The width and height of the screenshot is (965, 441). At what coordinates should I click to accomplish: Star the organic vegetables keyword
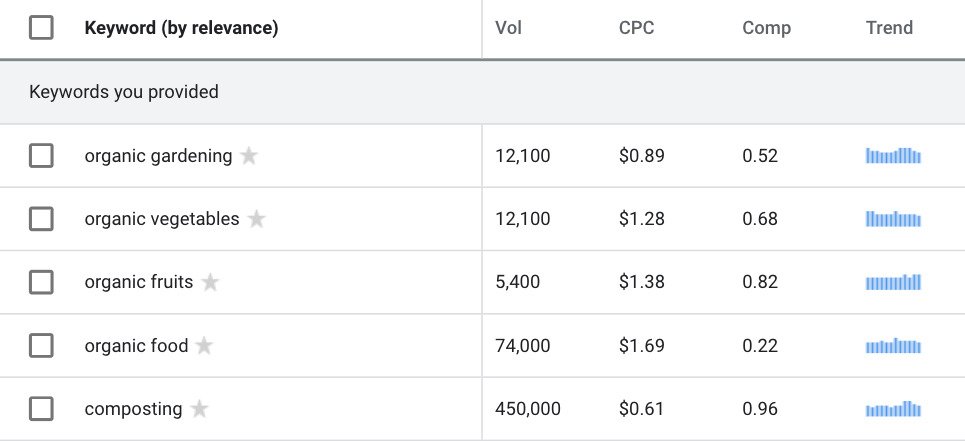click(257, 218)
